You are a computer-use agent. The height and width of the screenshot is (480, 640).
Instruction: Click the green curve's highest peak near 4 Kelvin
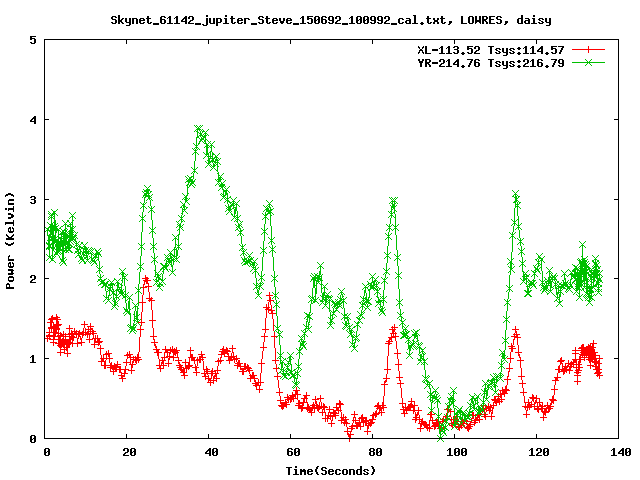point(199,129)
